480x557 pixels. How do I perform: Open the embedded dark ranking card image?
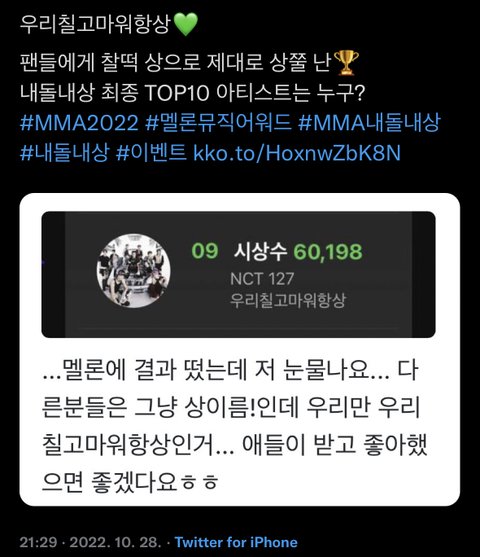pos(238,274)
